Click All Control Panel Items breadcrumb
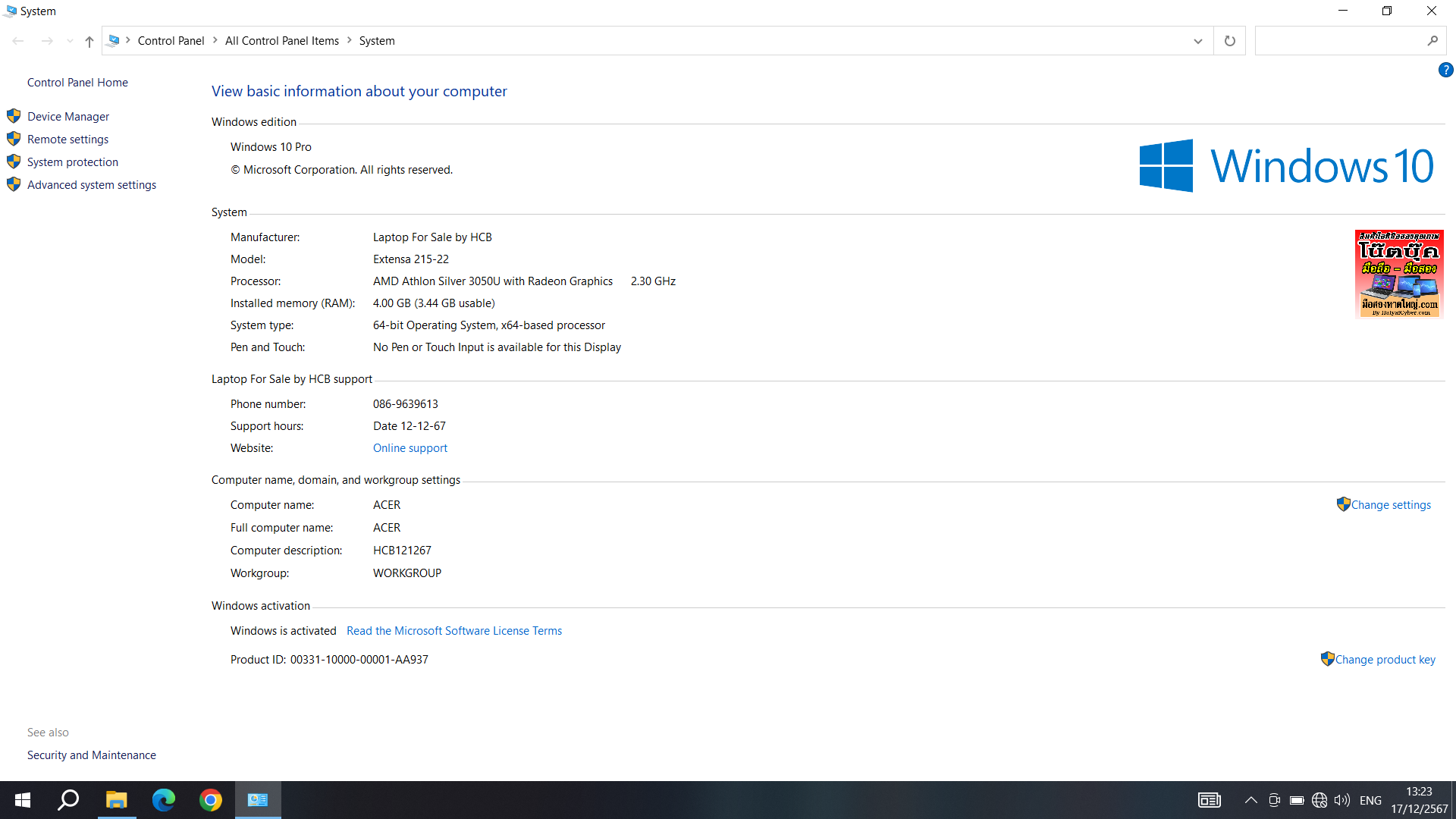 (282, 41)
